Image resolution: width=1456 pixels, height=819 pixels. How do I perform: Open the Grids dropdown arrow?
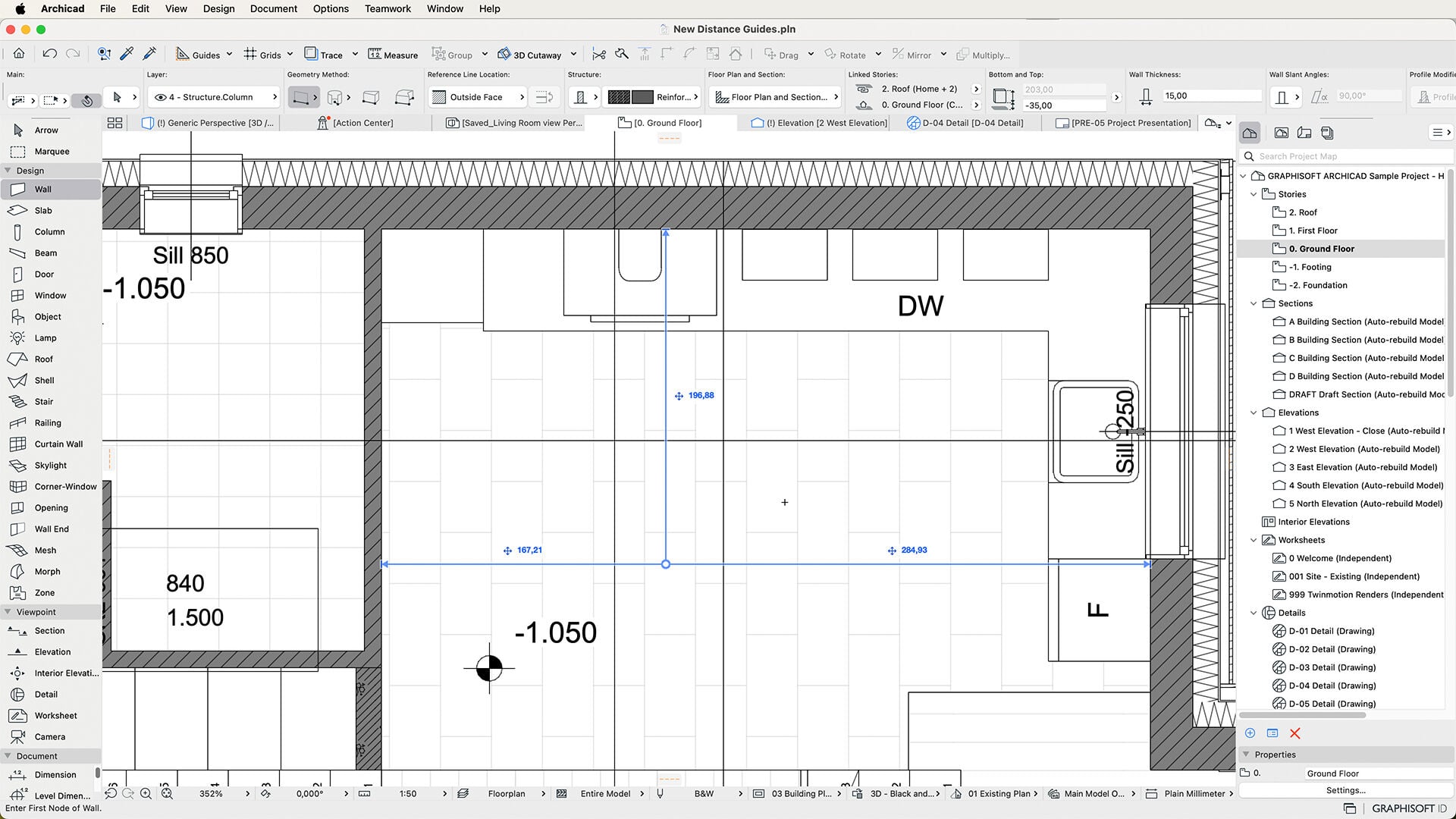(290, 55)
